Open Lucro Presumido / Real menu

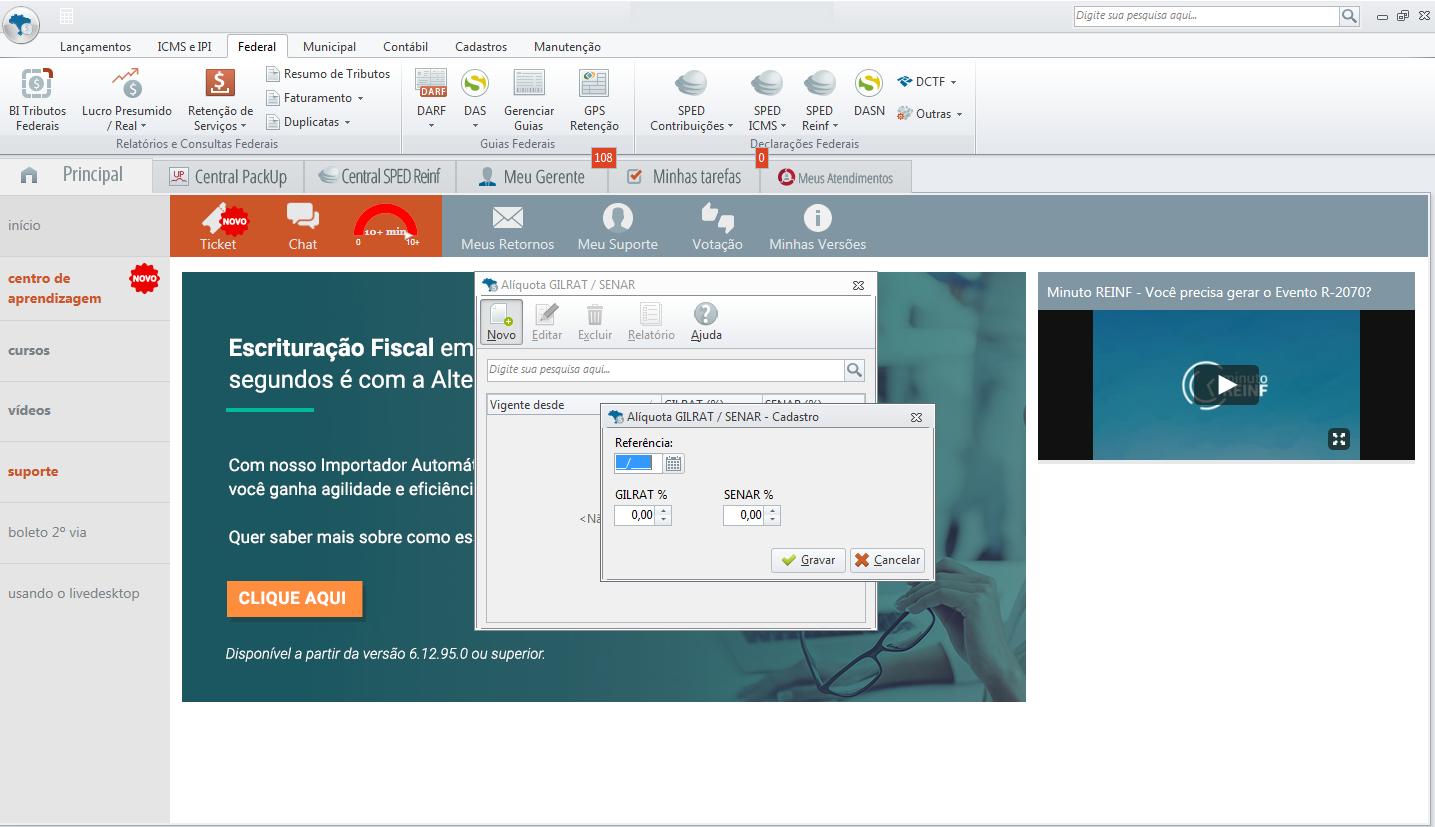tap(126, 100)
